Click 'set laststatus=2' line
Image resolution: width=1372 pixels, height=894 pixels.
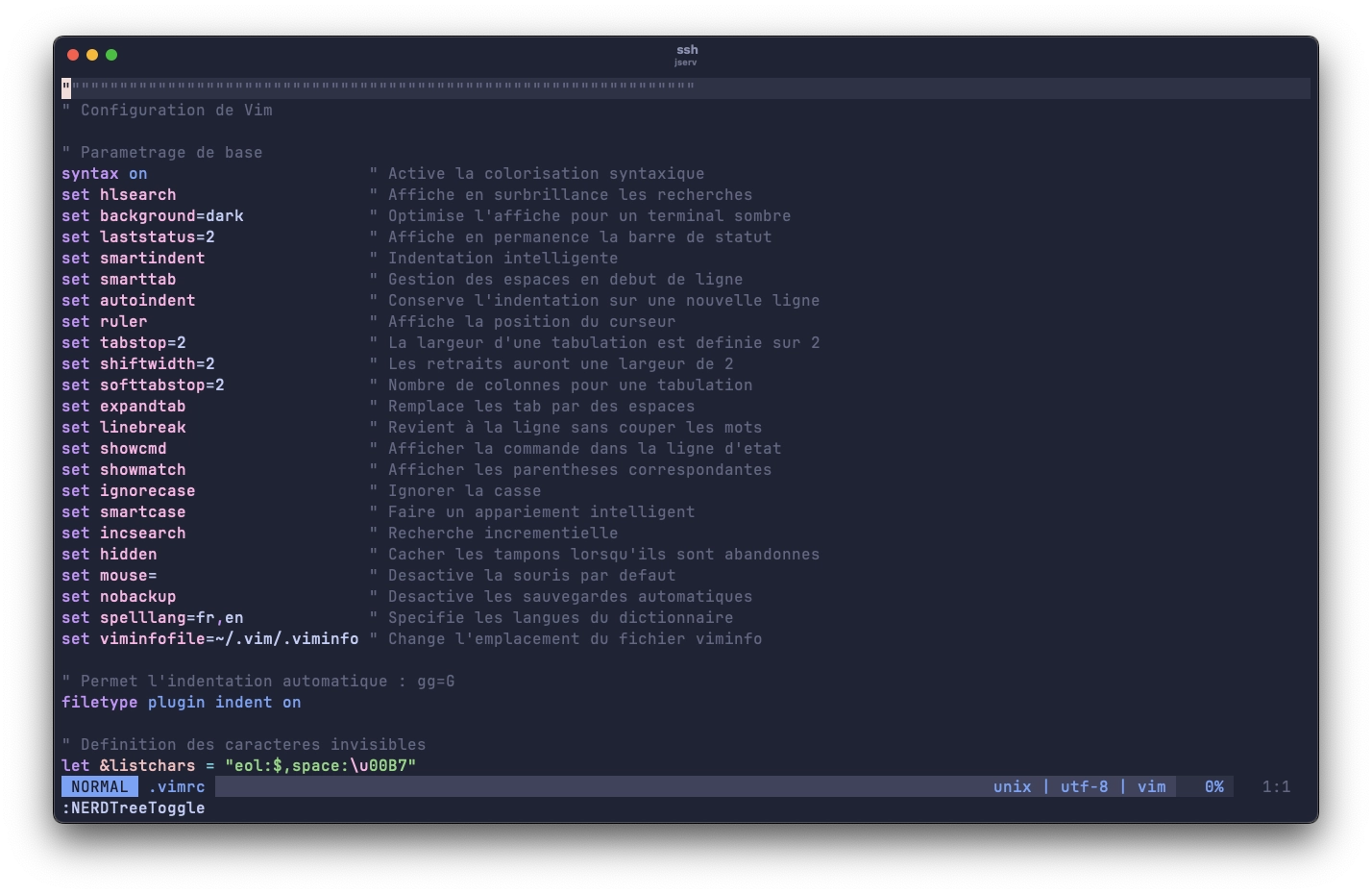click(138, 237)
